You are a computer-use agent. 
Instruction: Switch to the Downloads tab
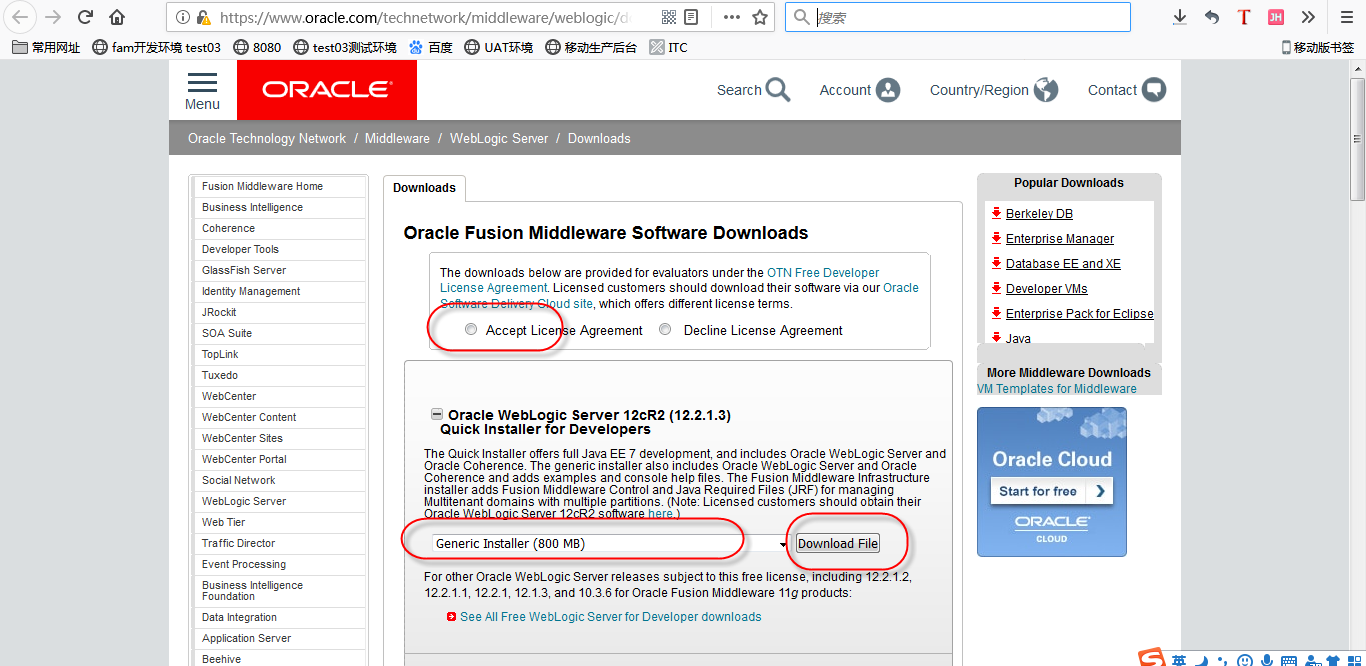424,188
